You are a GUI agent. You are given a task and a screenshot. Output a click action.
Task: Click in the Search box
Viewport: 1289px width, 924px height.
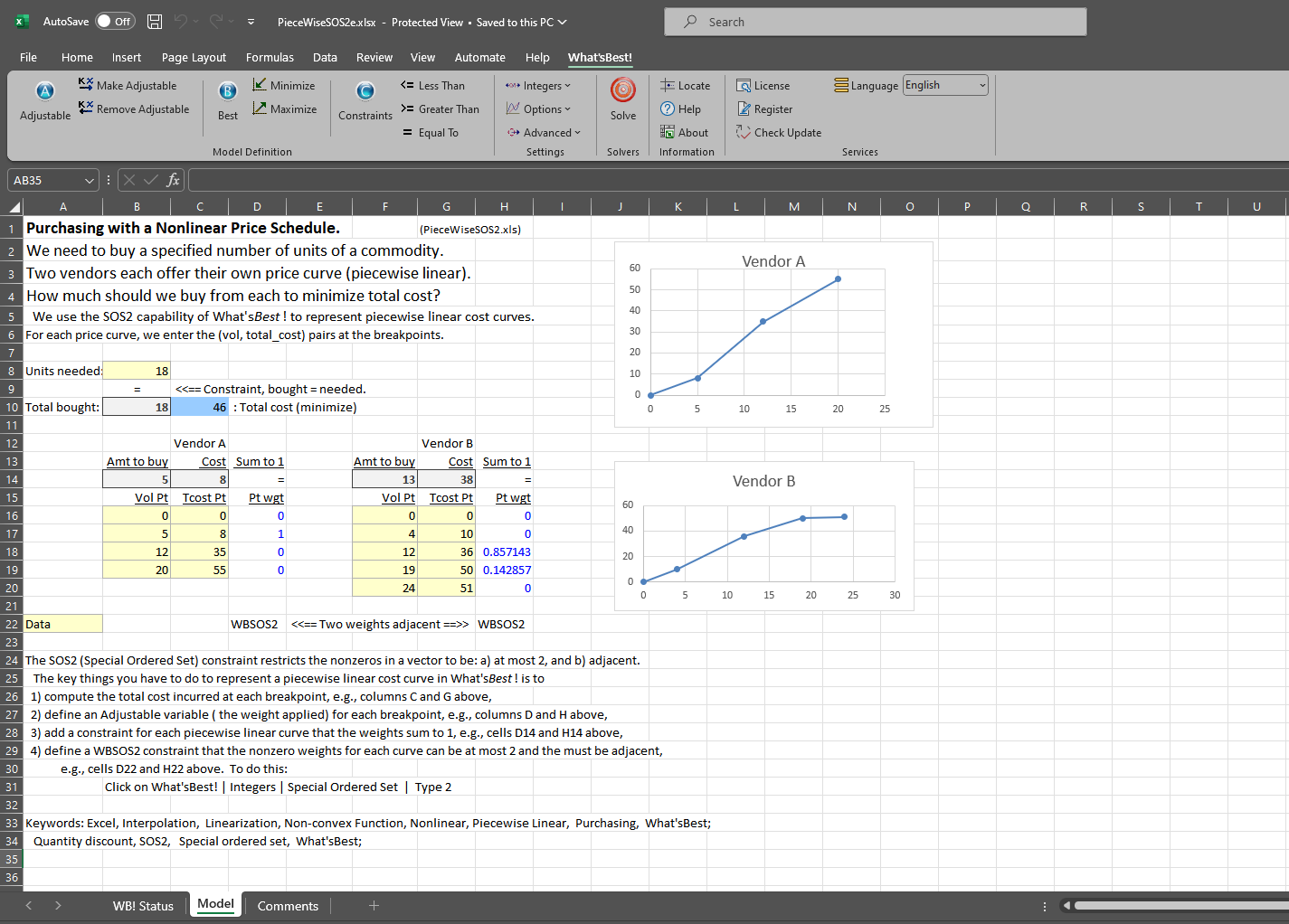(x=875, y=22)
